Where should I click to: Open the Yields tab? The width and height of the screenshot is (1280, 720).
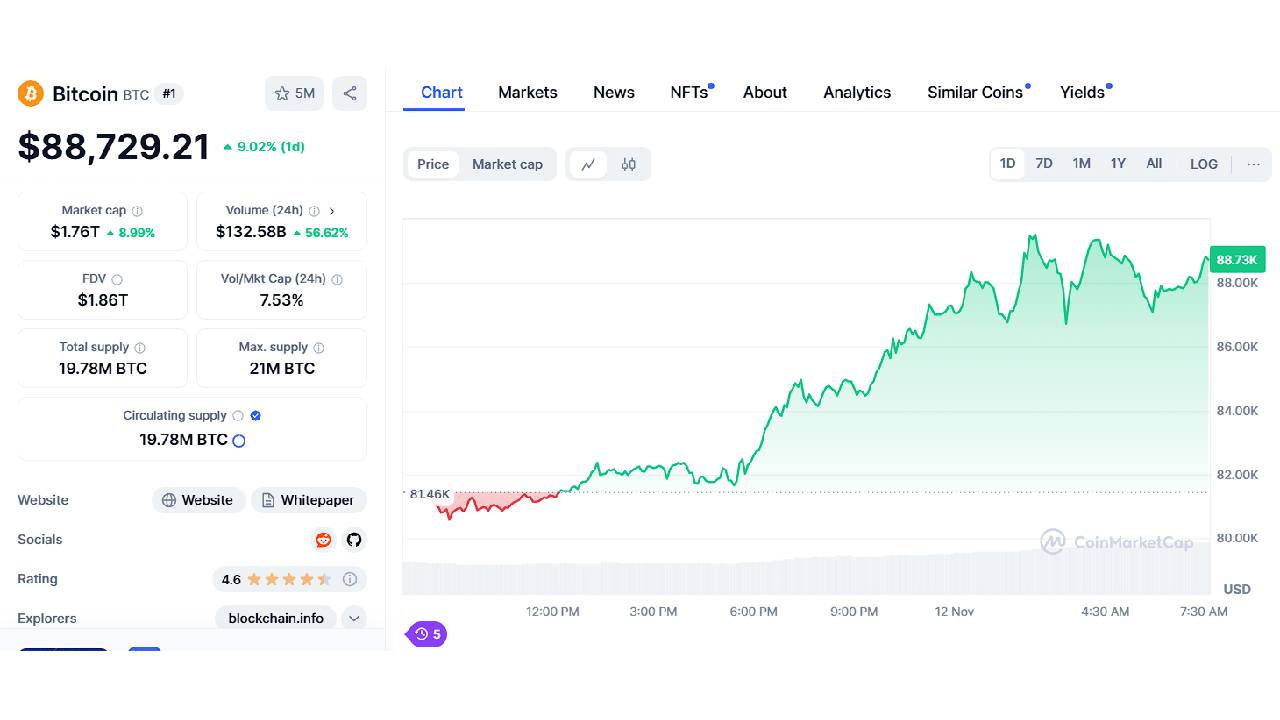coord(1084,92)
